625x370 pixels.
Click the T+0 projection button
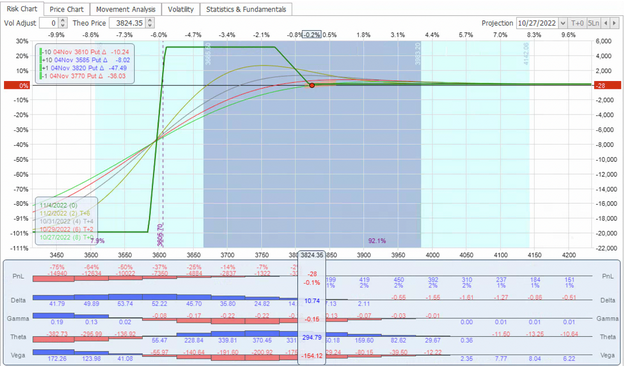pos(577,23)
